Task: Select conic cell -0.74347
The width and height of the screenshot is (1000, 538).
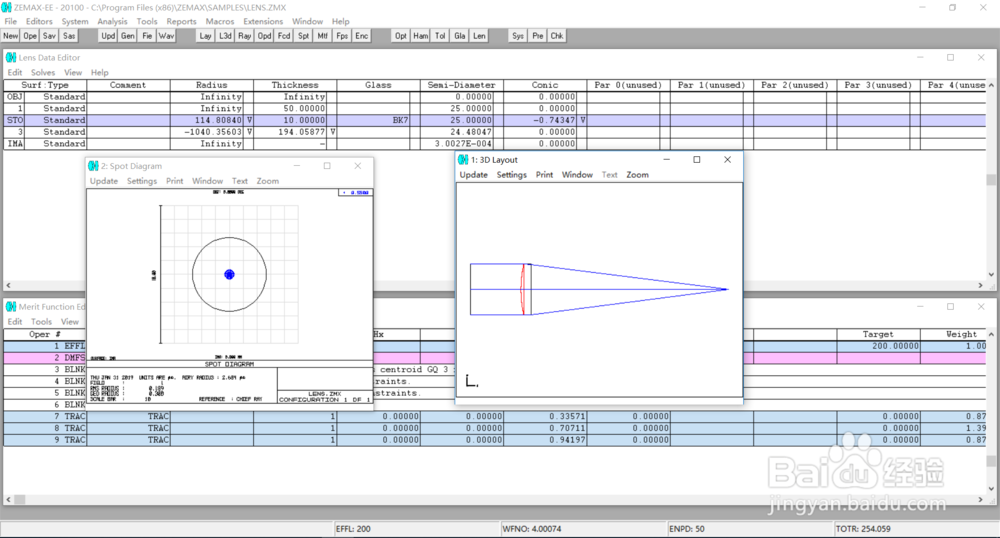Action: (541, 120)
